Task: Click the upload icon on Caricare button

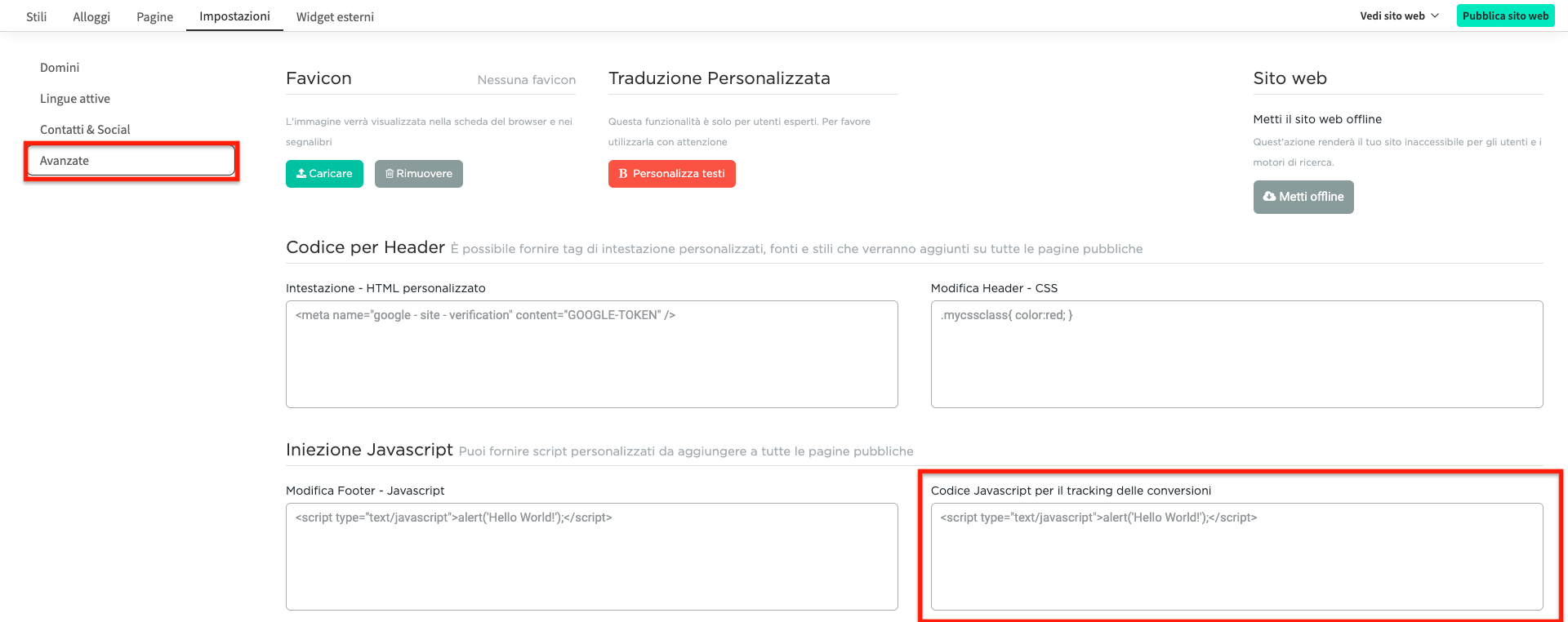Action: (301, 174)
